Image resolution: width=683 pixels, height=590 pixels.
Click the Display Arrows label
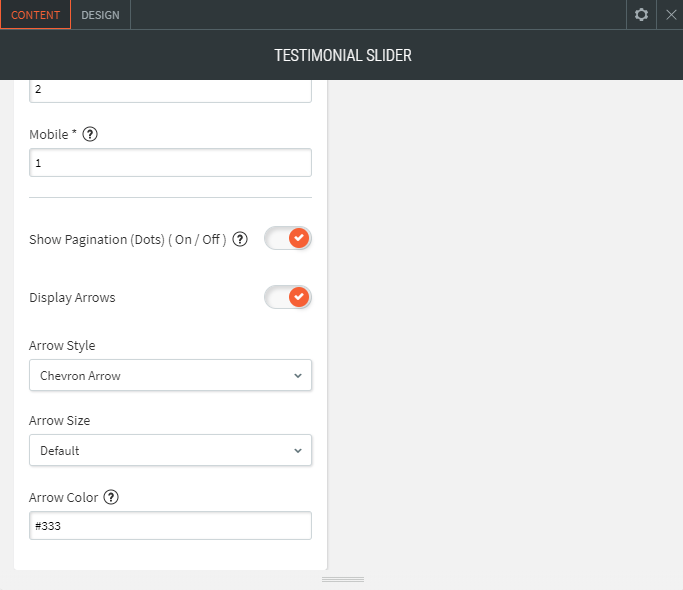[72, 298]
